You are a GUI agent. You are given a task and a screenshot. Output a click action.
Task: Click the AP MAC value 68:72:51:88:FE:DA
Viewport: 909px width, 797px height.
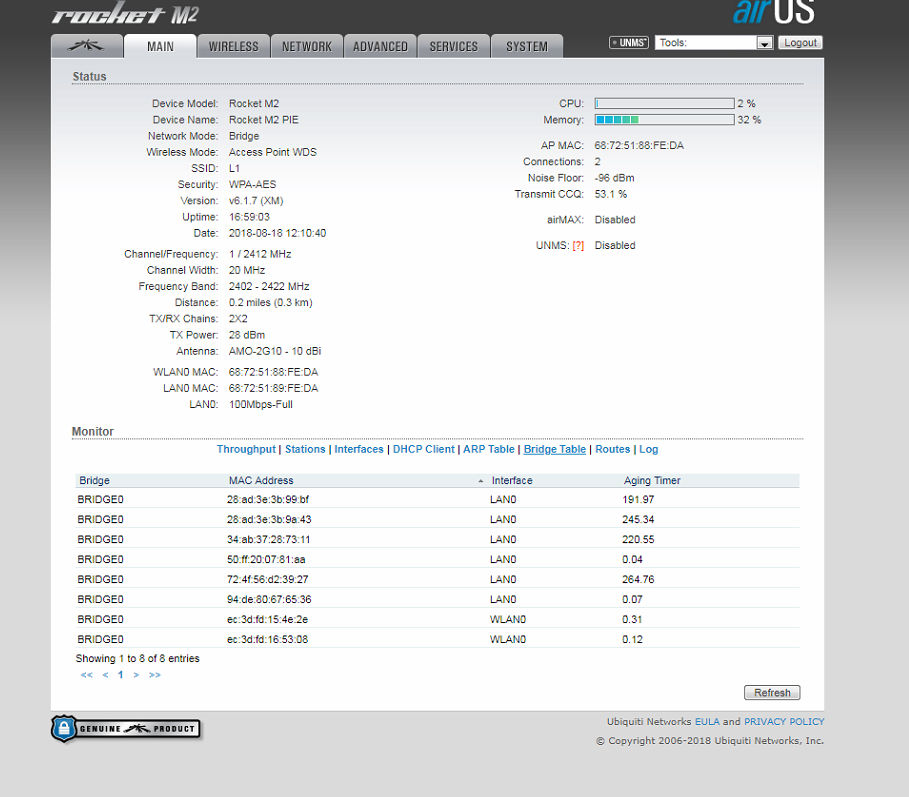639,145
